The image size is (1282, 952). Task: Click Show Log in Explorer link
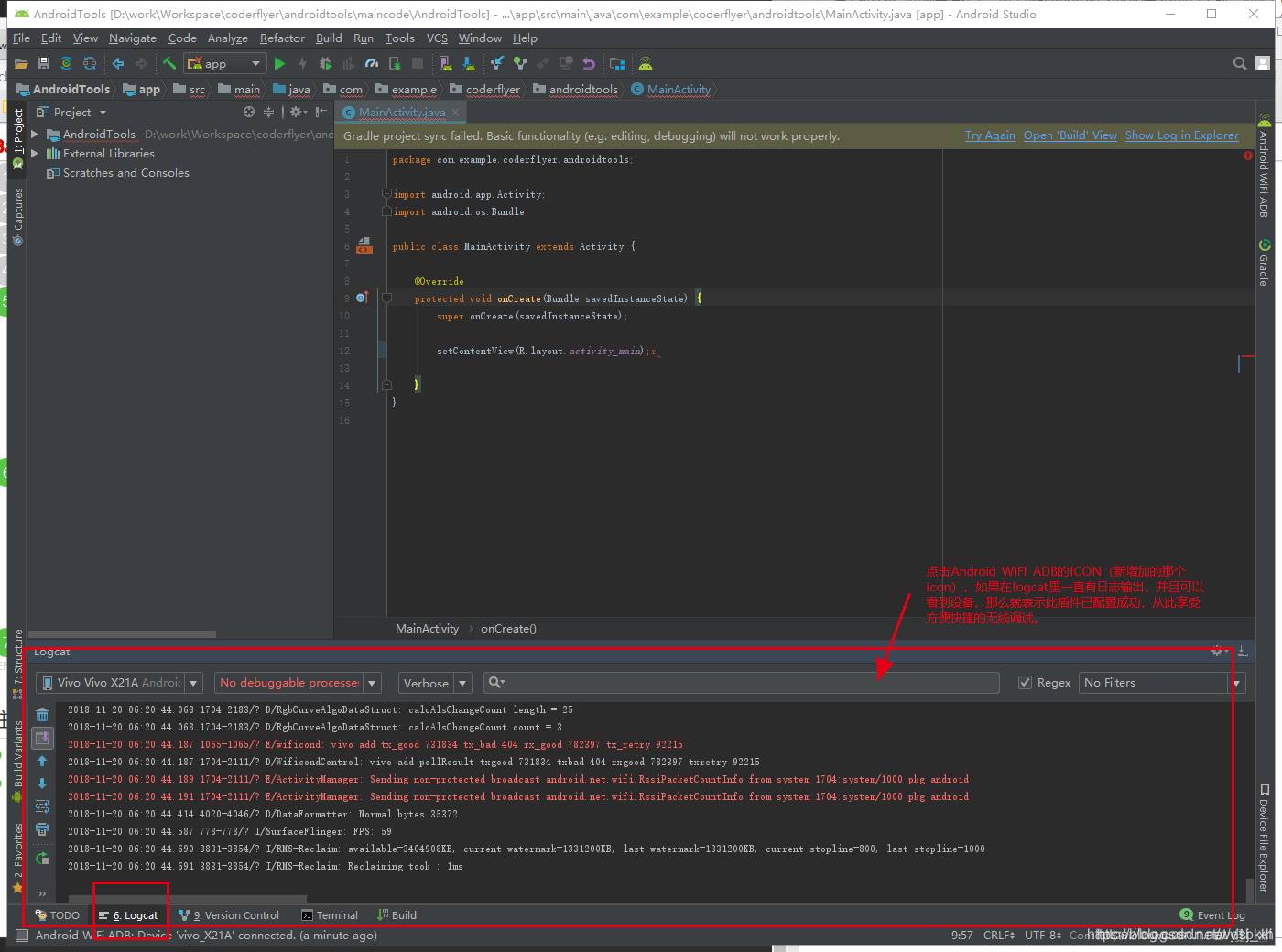point(1181,135)
